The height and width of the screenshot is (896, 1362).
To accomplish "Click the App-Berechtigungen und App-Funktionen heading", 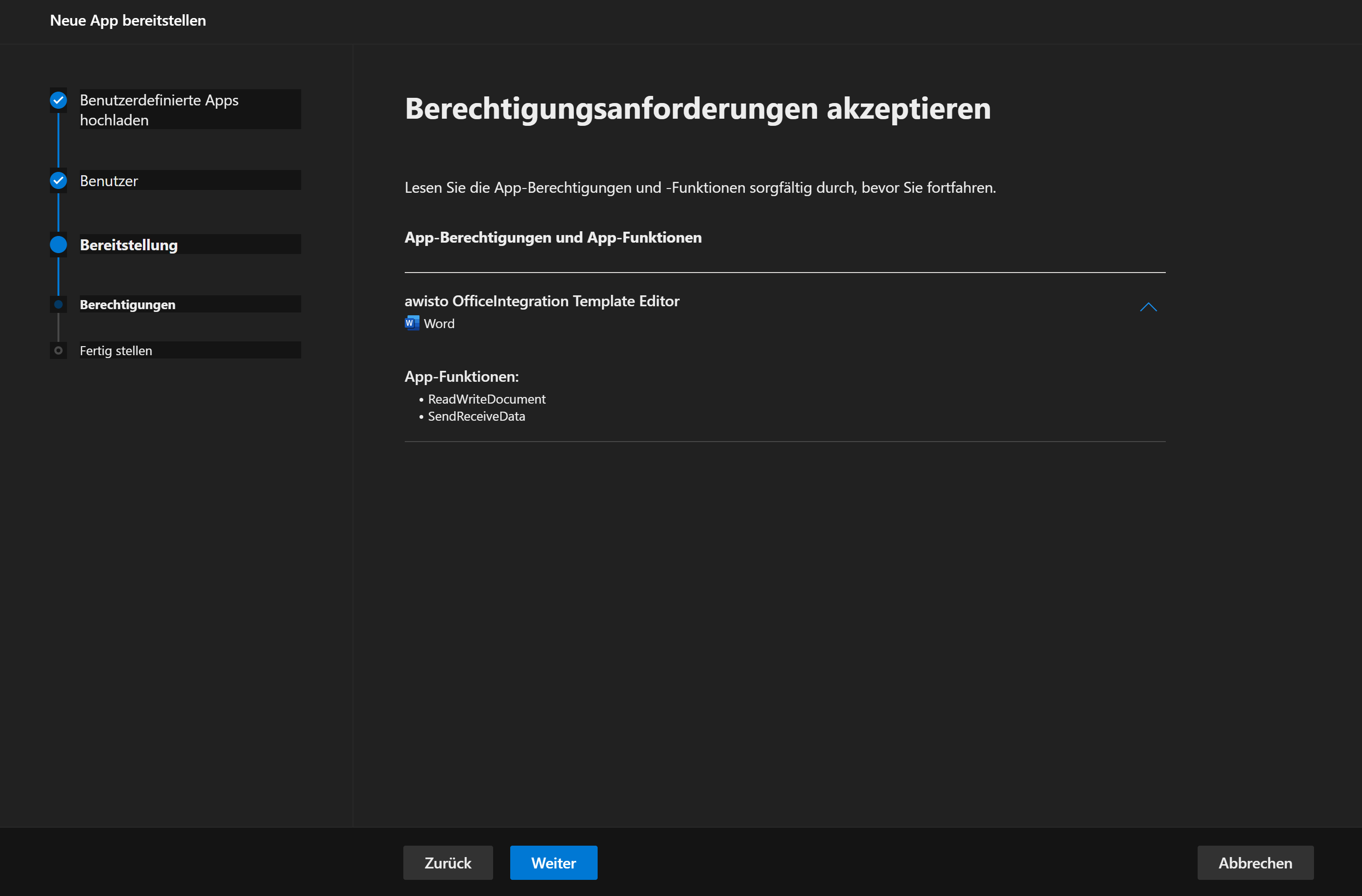I will pyautogui.click(x=553, y=237).
